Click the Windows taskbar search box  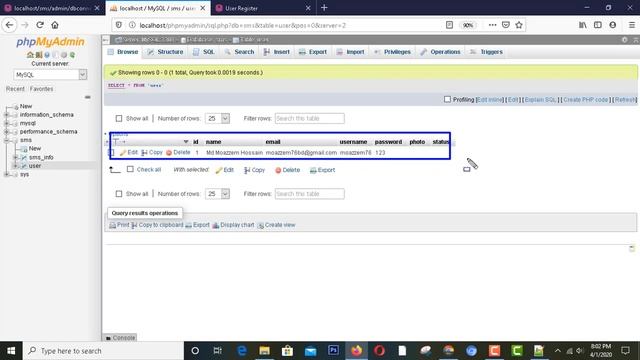click(x=104, y=351)
